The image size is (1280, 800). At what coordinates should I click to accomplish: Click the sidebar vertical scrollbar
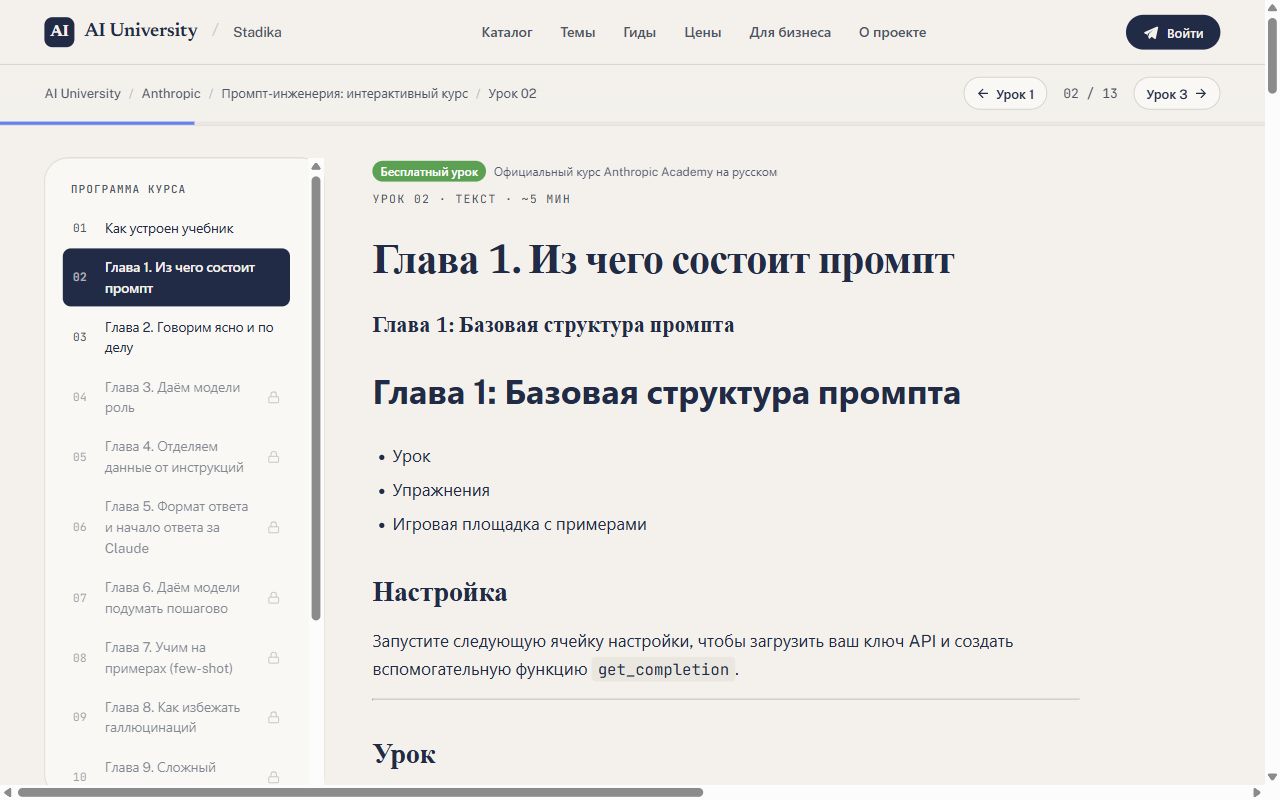(316, 398)
